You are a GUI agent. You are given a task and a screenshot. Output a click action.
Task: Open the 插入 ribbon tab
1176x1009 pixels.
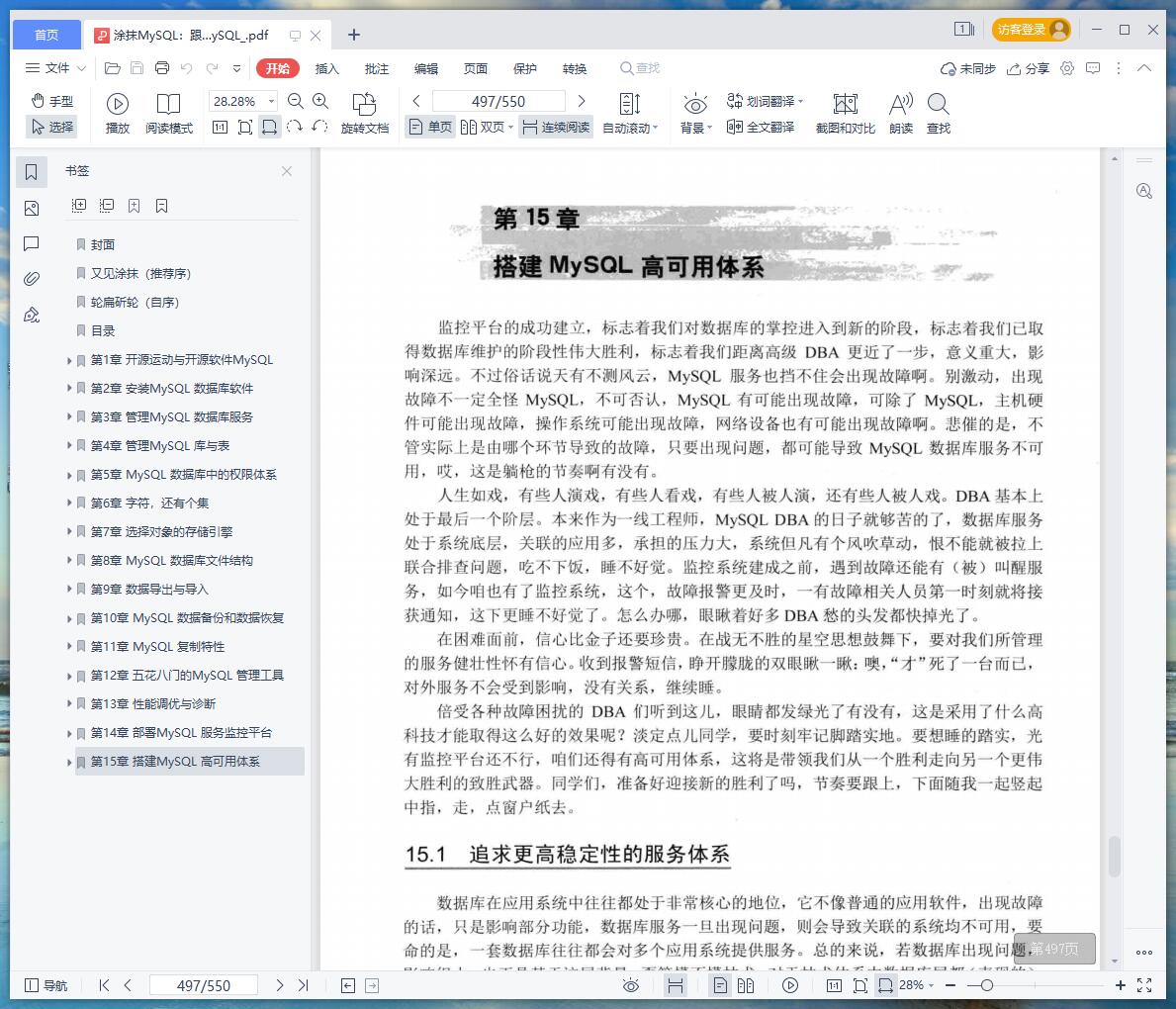pyautogui.click(x=327, y=68)
